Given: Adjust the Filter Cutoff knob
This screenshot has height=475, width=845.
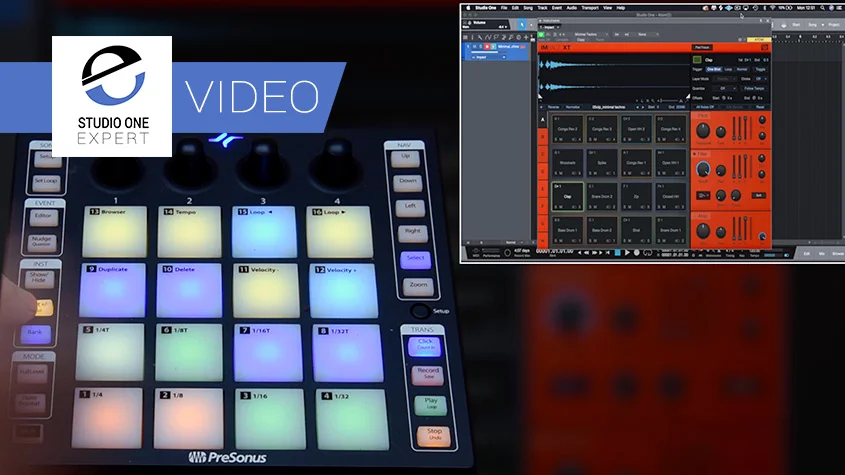Looking at the screenshot, I should tap(703, 169).
